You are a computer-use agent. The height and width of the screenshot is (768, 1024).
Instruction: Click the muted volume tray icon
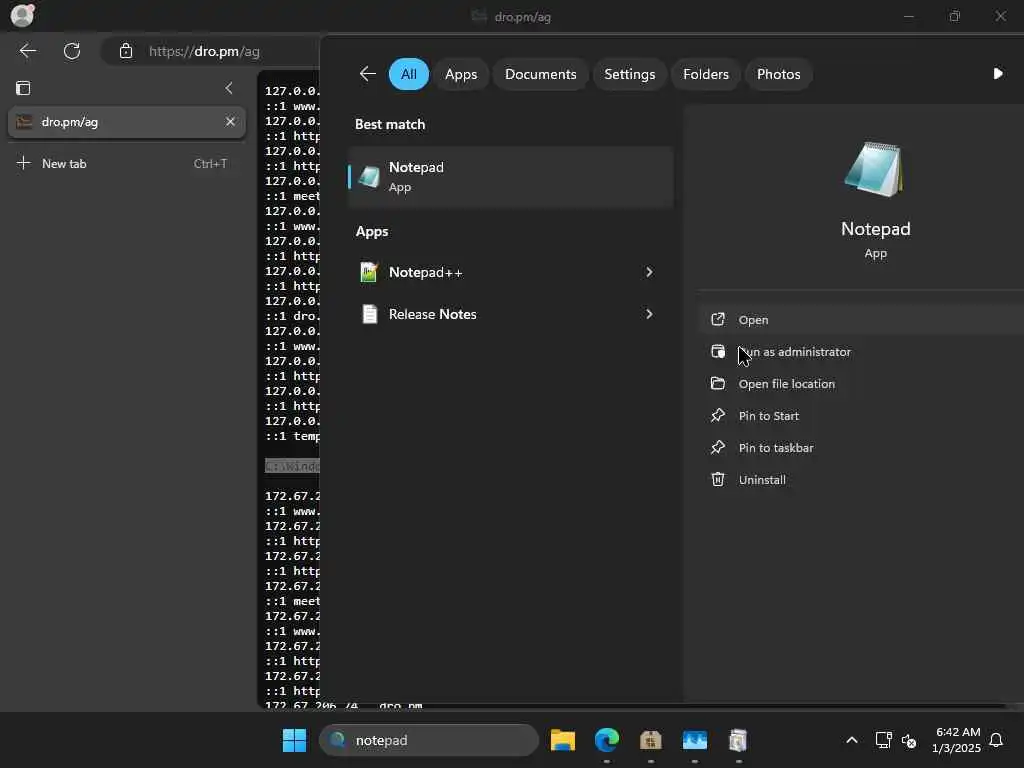pos(908,741)
